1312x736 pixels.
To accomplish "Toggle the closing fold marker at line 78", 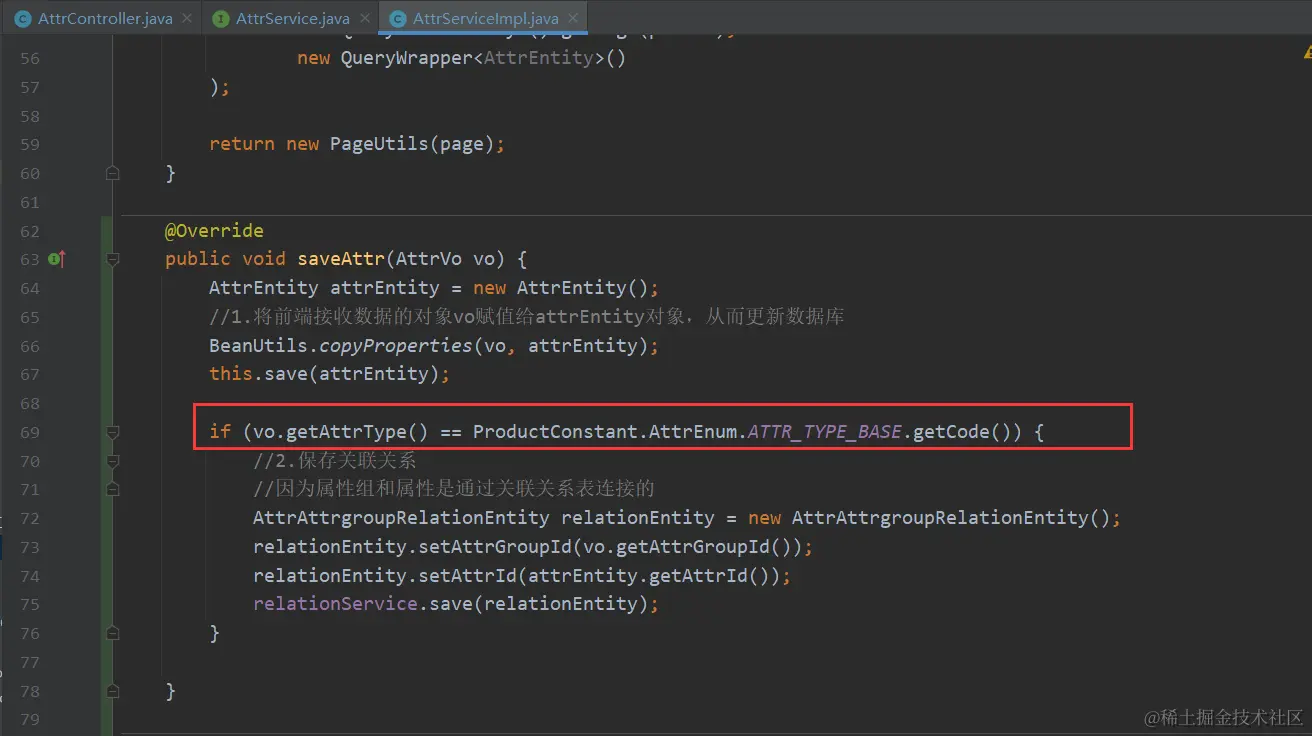I will pyautogui.click(x=112, y=691).
